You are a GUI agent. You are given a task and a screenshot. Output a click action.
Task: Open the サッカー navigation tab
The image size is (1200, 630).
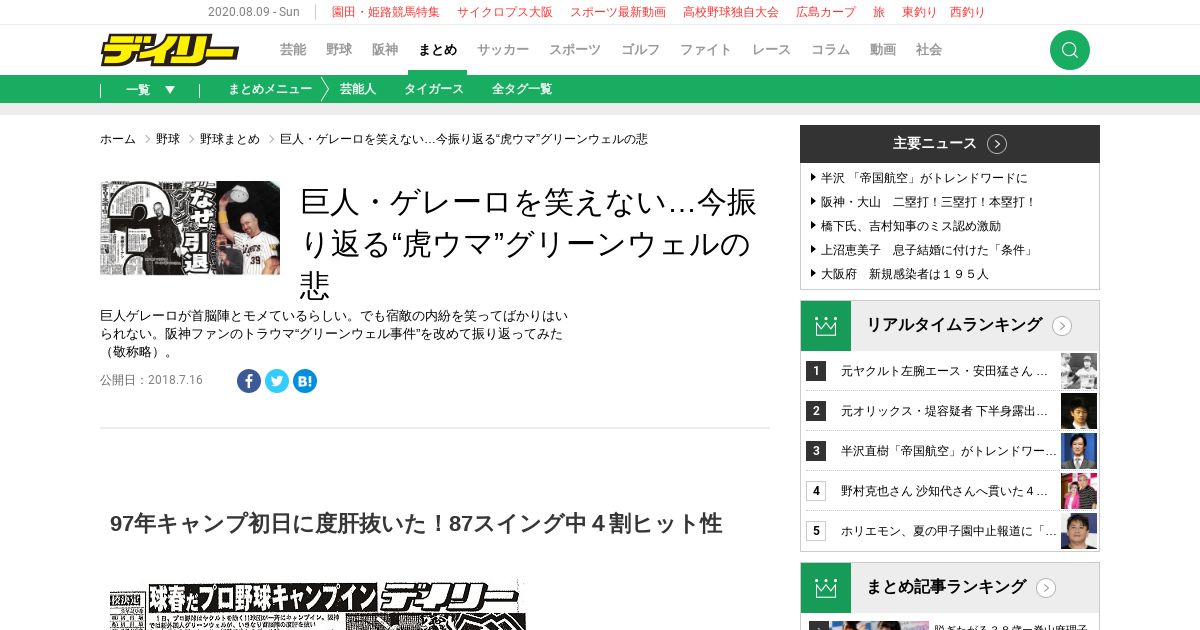click(x=503, y=50)
